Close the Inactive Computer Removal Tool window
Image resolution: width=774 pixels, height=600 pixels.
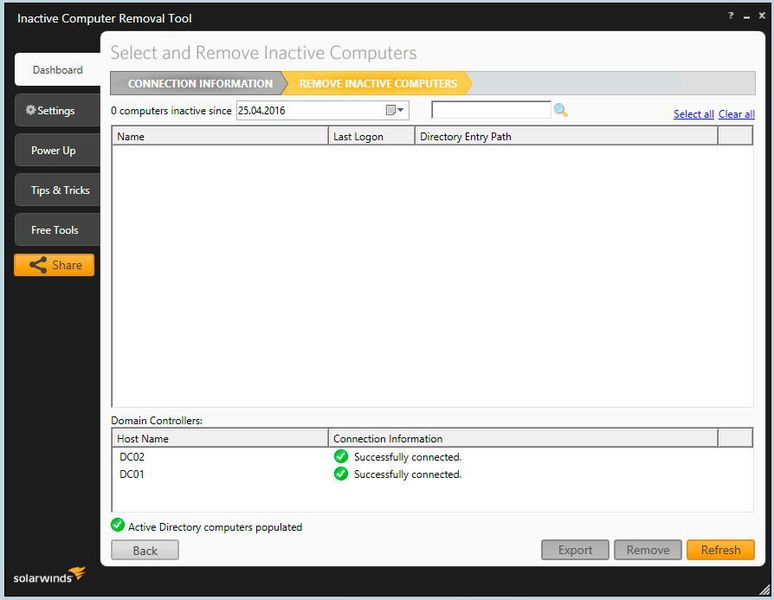pyautogui.click(x=762, y=16)
